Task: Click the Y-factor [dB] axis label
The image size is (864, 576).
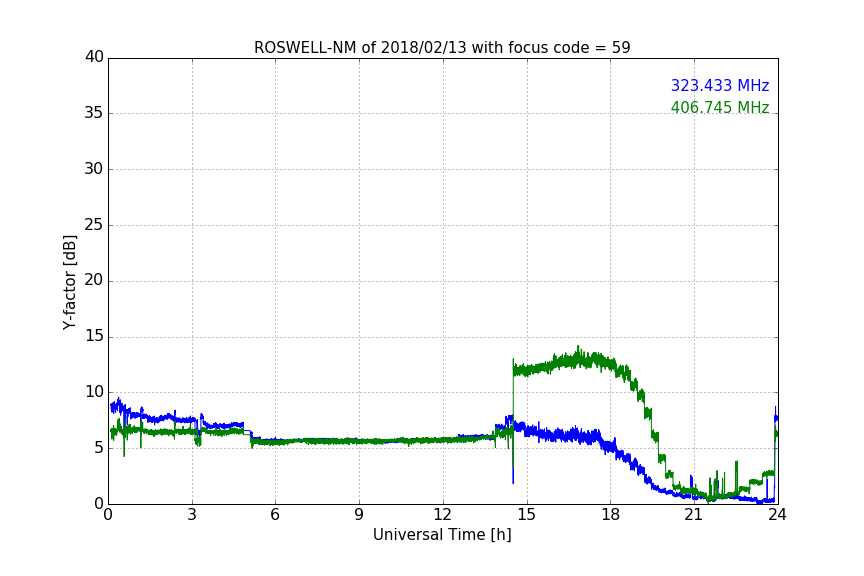Action: coord(69,282)
